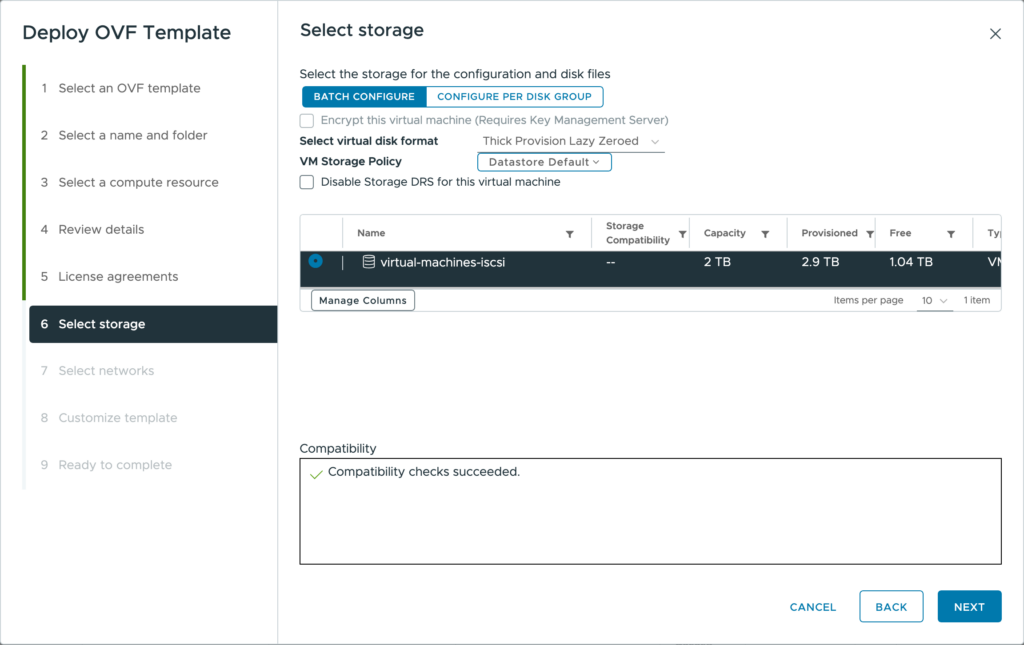Click the Next button
Image resolution: width=1024 pixels, height=645 pixels.
coord(969,607)
